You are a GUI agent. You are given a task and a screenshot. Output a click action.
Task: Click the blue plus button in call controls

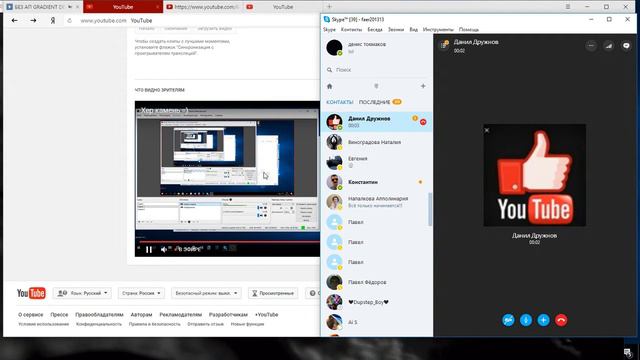coord(543,320)
